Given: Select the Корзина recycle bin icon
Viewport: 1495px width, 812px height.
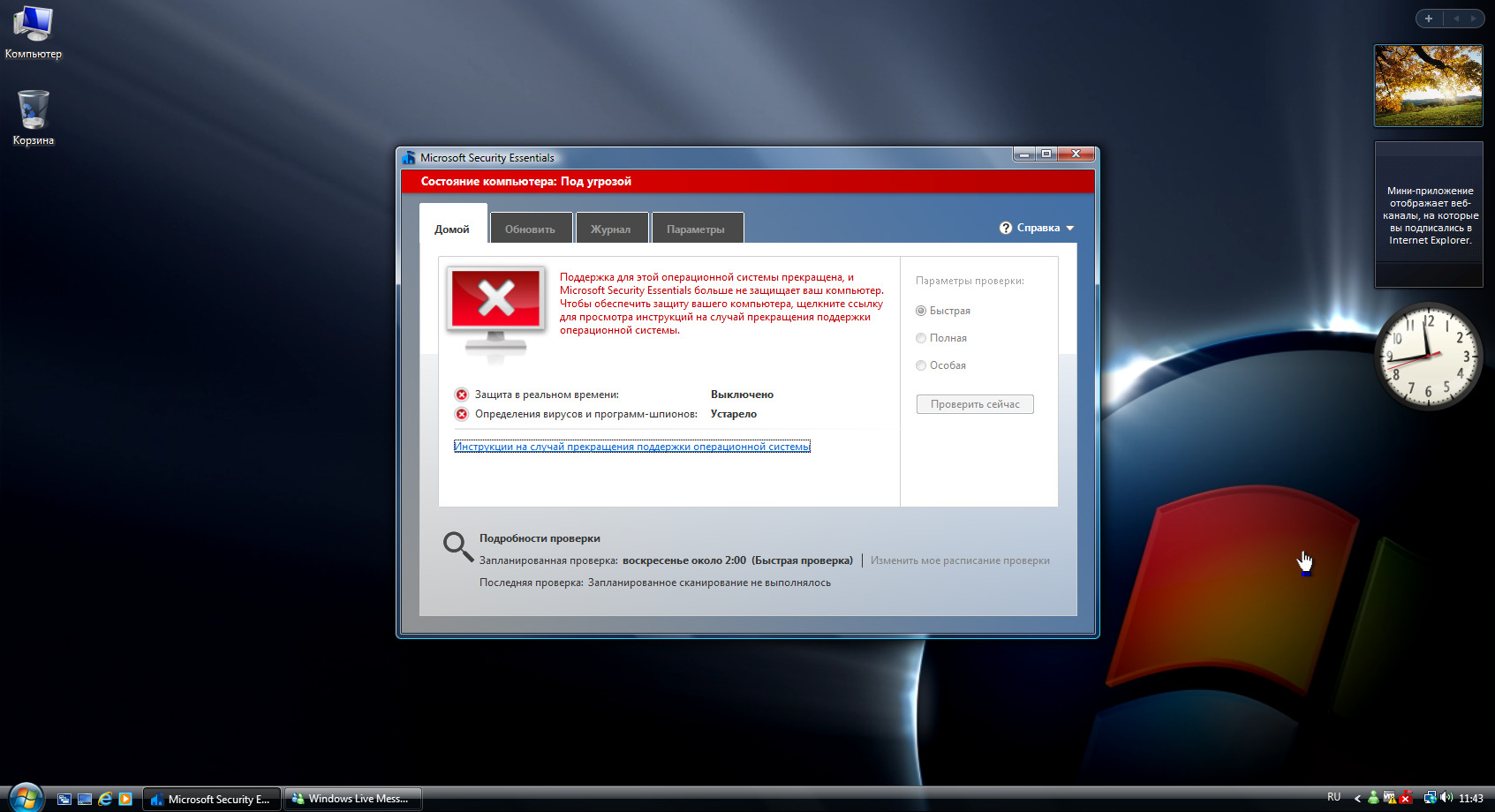Looking at the screenshot, I should pos(34,118).
